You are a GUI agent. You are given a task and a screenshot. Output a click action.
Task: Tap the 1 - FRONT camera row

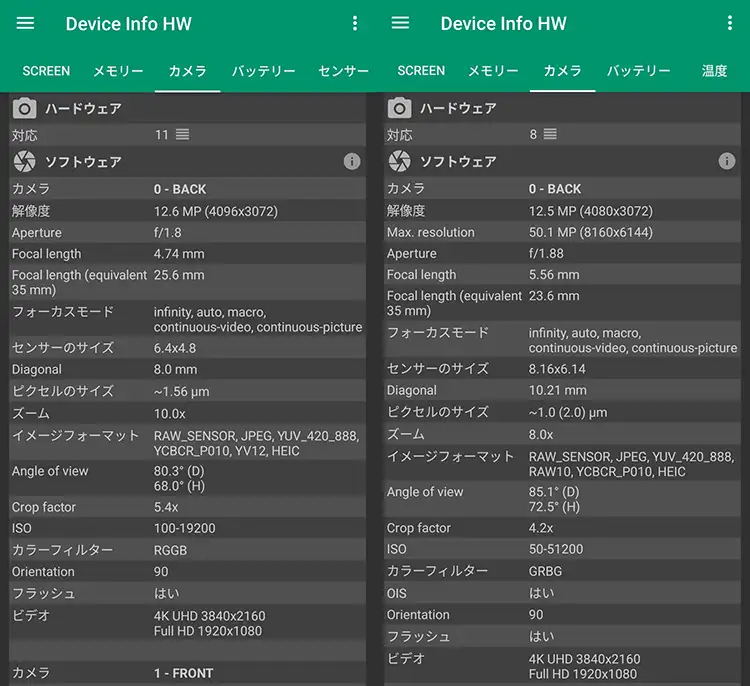pyautogui.click(x=187, y=673)
